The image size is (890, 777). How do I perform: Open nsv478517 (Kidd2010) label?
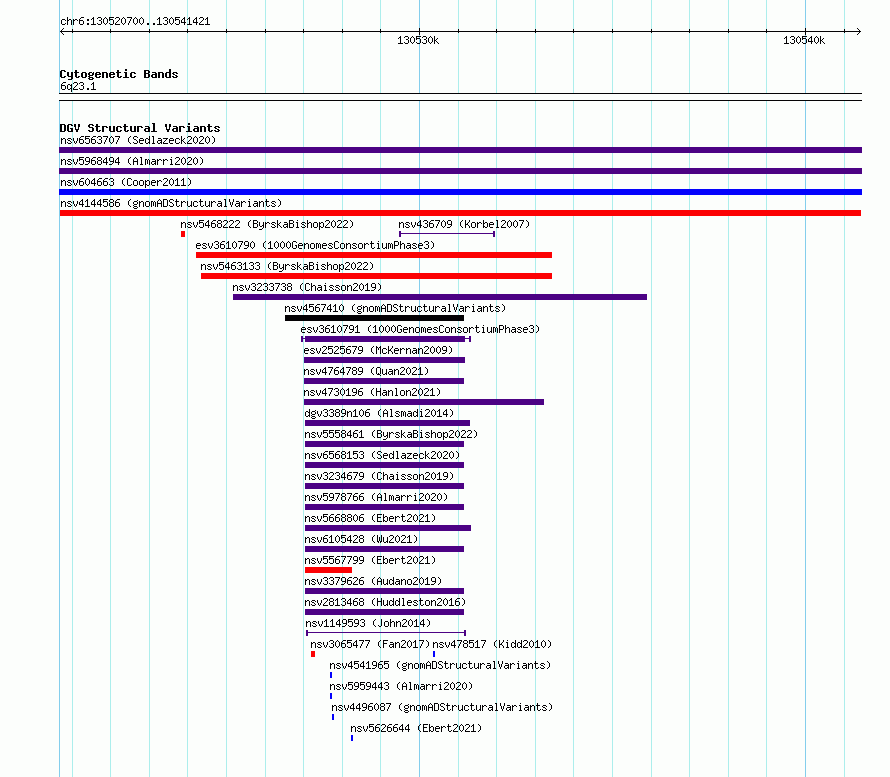tap(492, 644)
